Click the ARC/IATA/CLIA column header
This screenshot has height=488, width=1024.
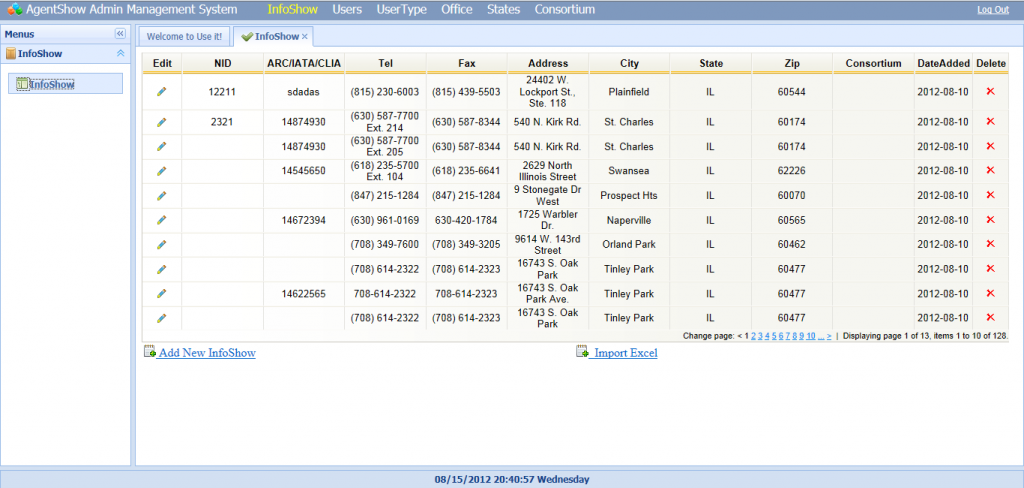click(304, 63)
